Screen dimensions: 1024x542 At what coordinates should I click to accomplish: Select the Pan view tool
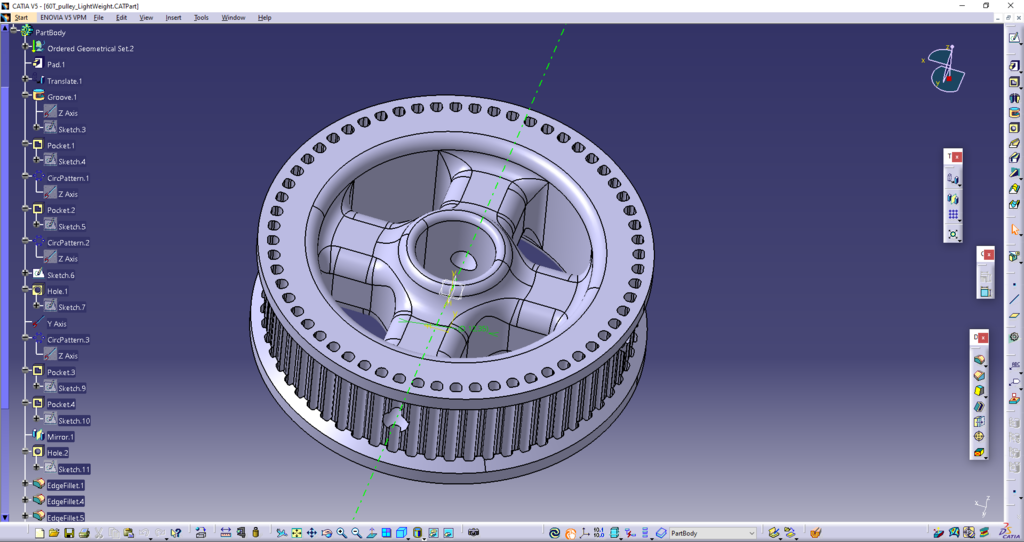point(312,533)
